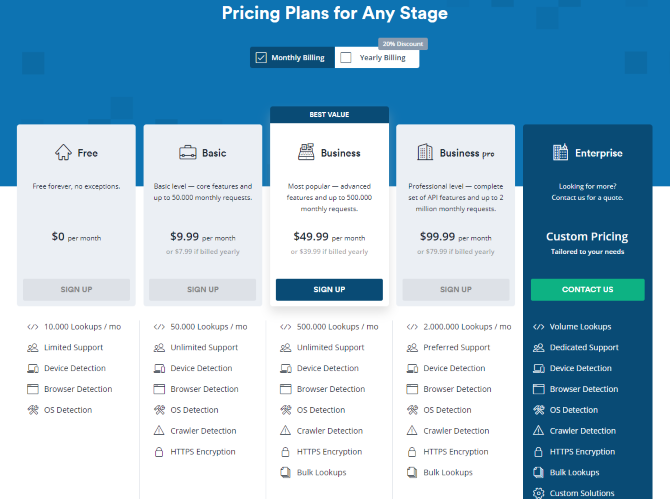
Task: Click the padlock icon in the Basic features list
Action: 159,452
